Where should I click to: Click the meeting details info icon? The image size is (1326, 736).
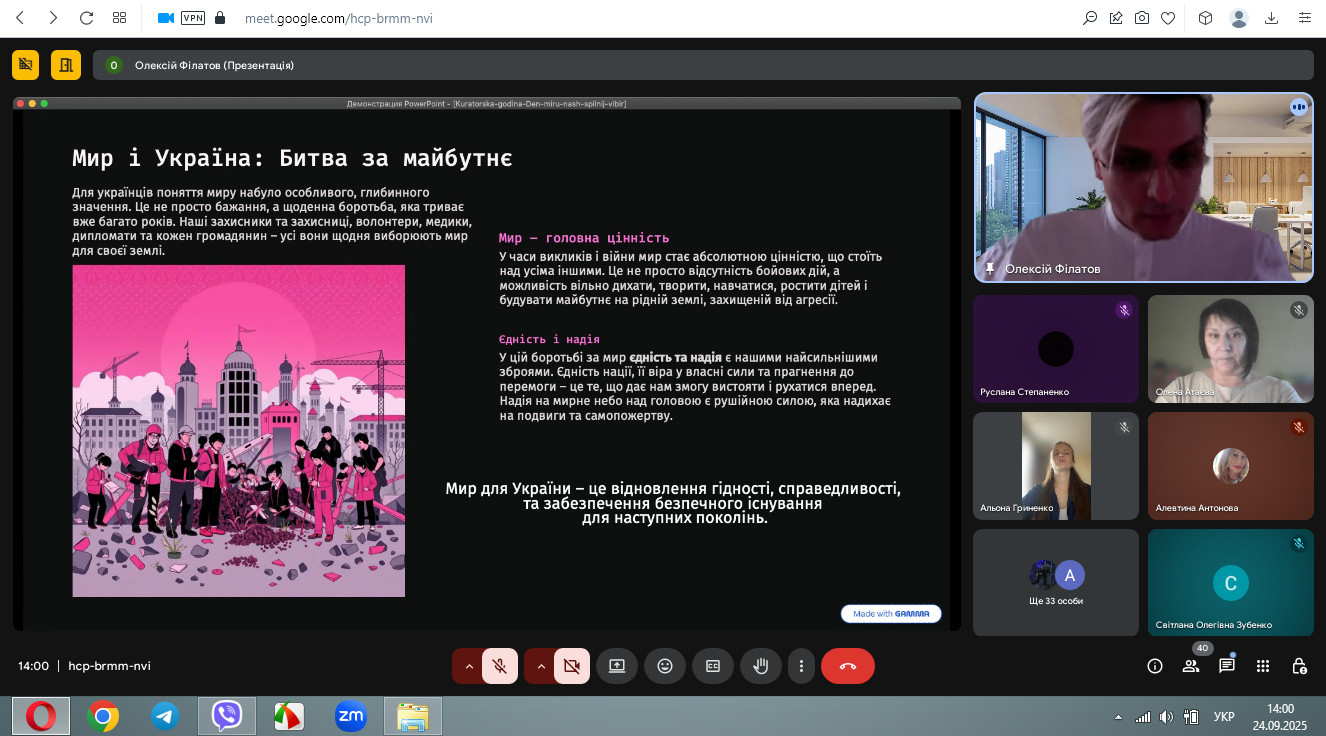(x=1155, y=666)
